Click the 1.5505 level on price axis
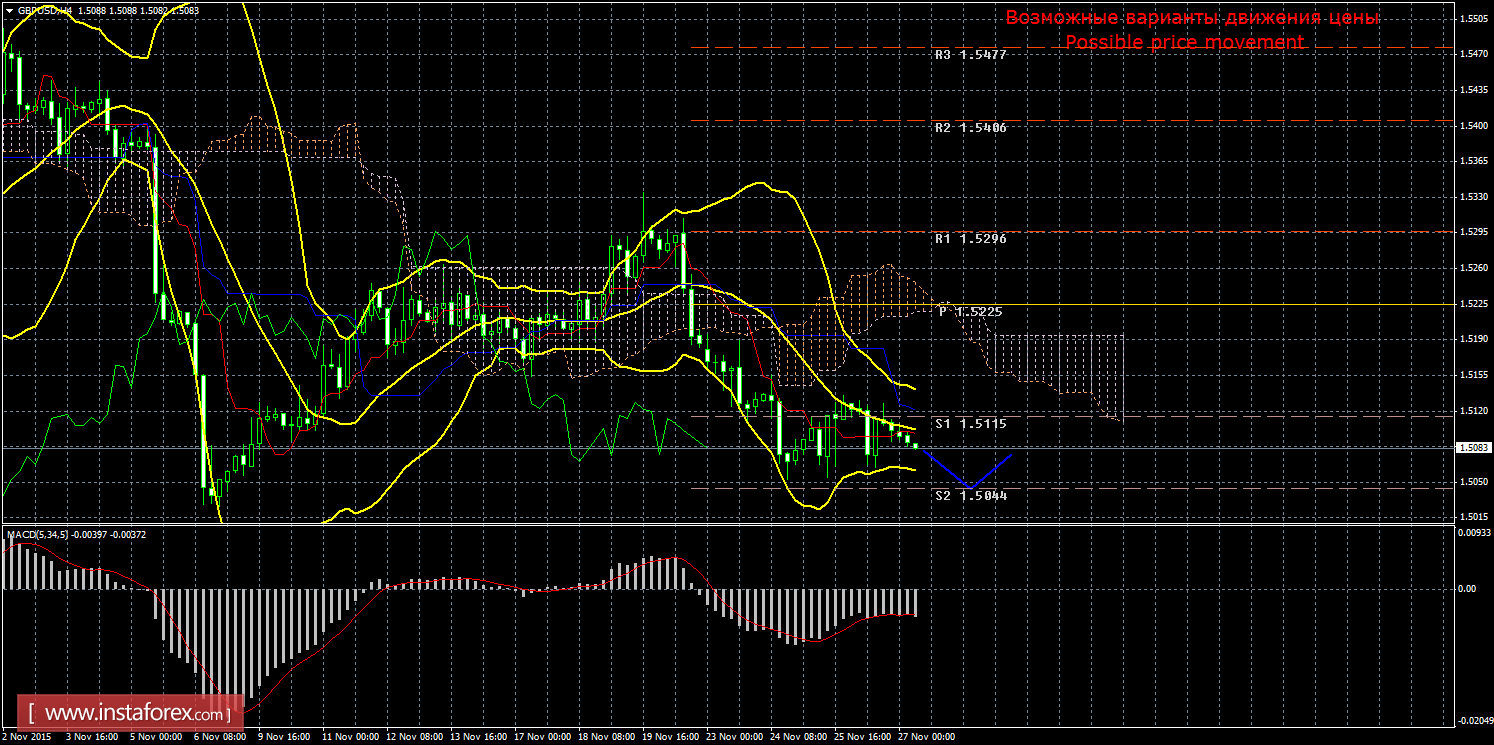The width and height of the screenshot is (1494, 745). pyautogui.click(x=1473, y=19)
